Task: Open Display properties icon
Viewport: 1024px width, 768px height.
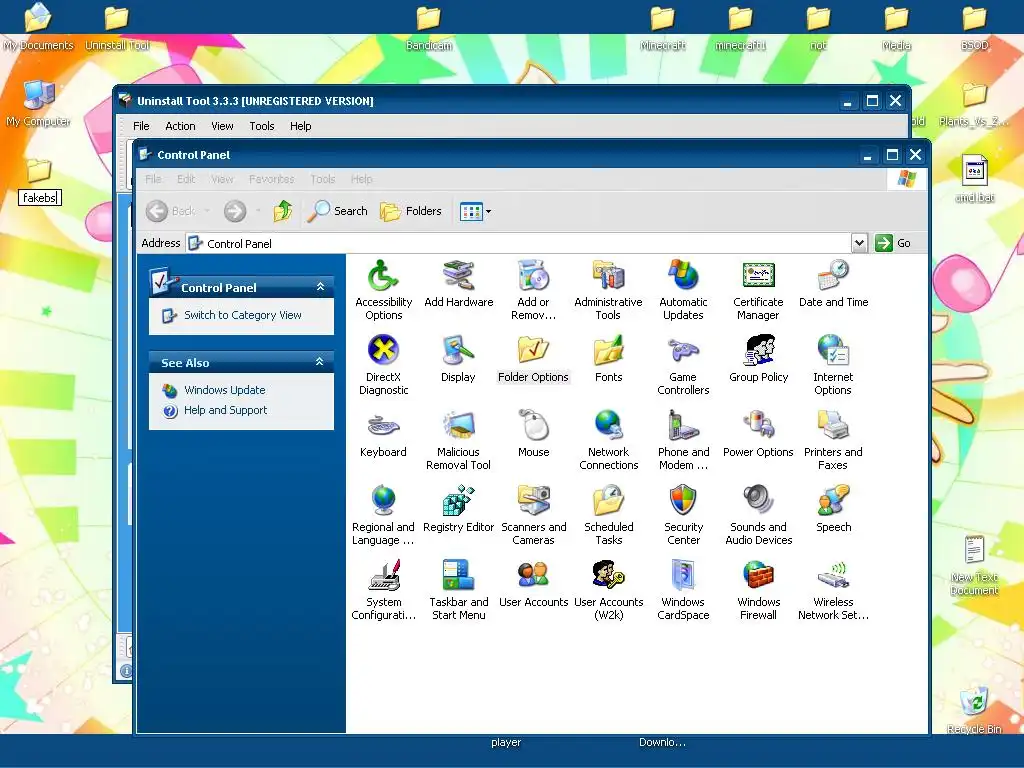Action: point(458,359)
